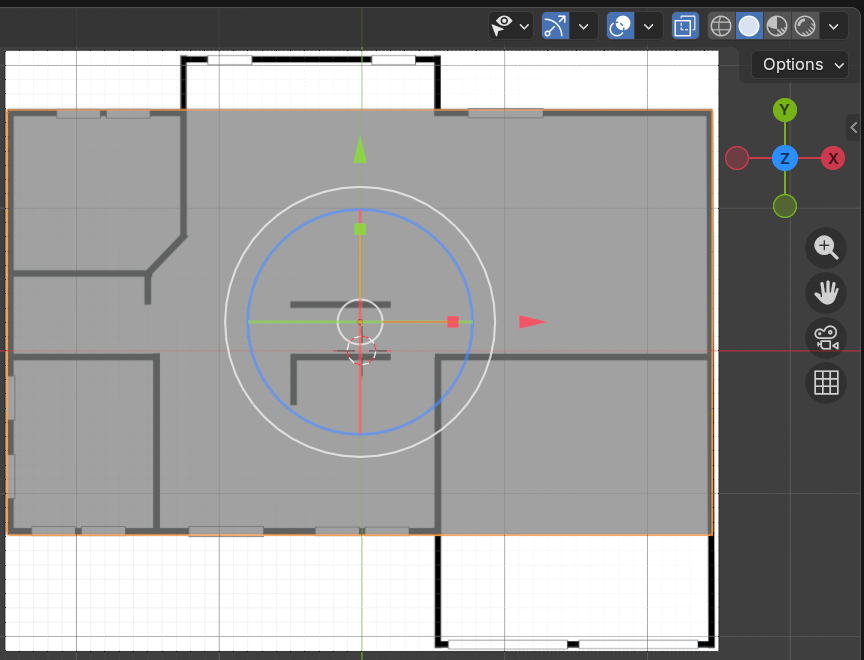864x660 pixels.
Task: Switch to Wireframe viewport shading
Action: pos(721,26)
